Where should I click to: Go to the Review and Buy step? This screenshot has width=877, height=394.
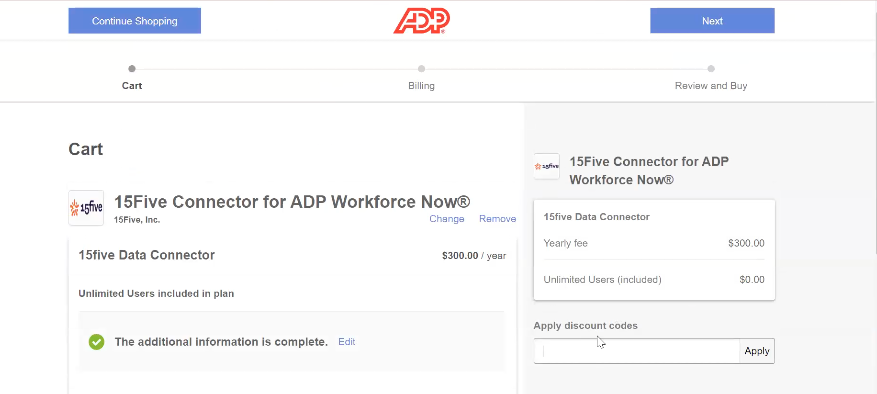coord(711,86)
